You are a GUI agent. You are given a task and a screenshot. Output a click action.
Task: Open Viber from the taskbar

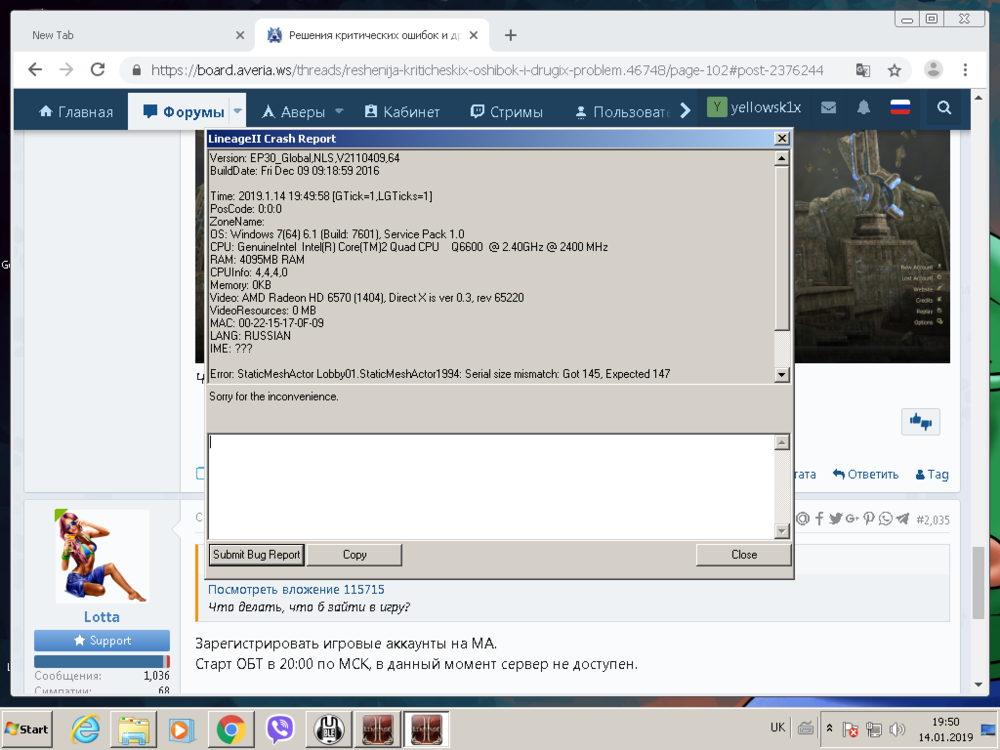280,729
